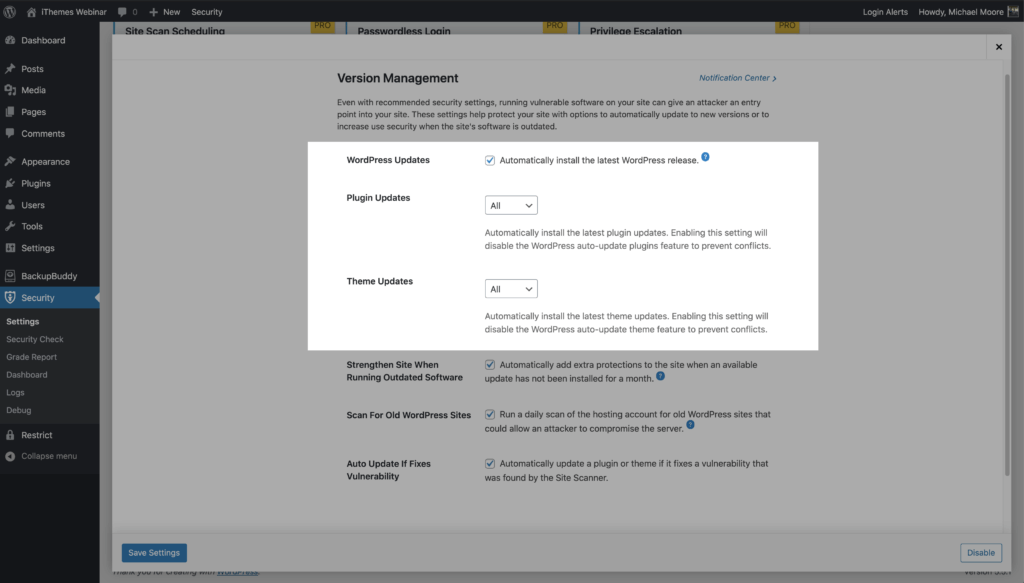This screenshot has width=1024, height=583.
Task: Click the Settings sliders icon in sidebar
Action: pos(10,247)
